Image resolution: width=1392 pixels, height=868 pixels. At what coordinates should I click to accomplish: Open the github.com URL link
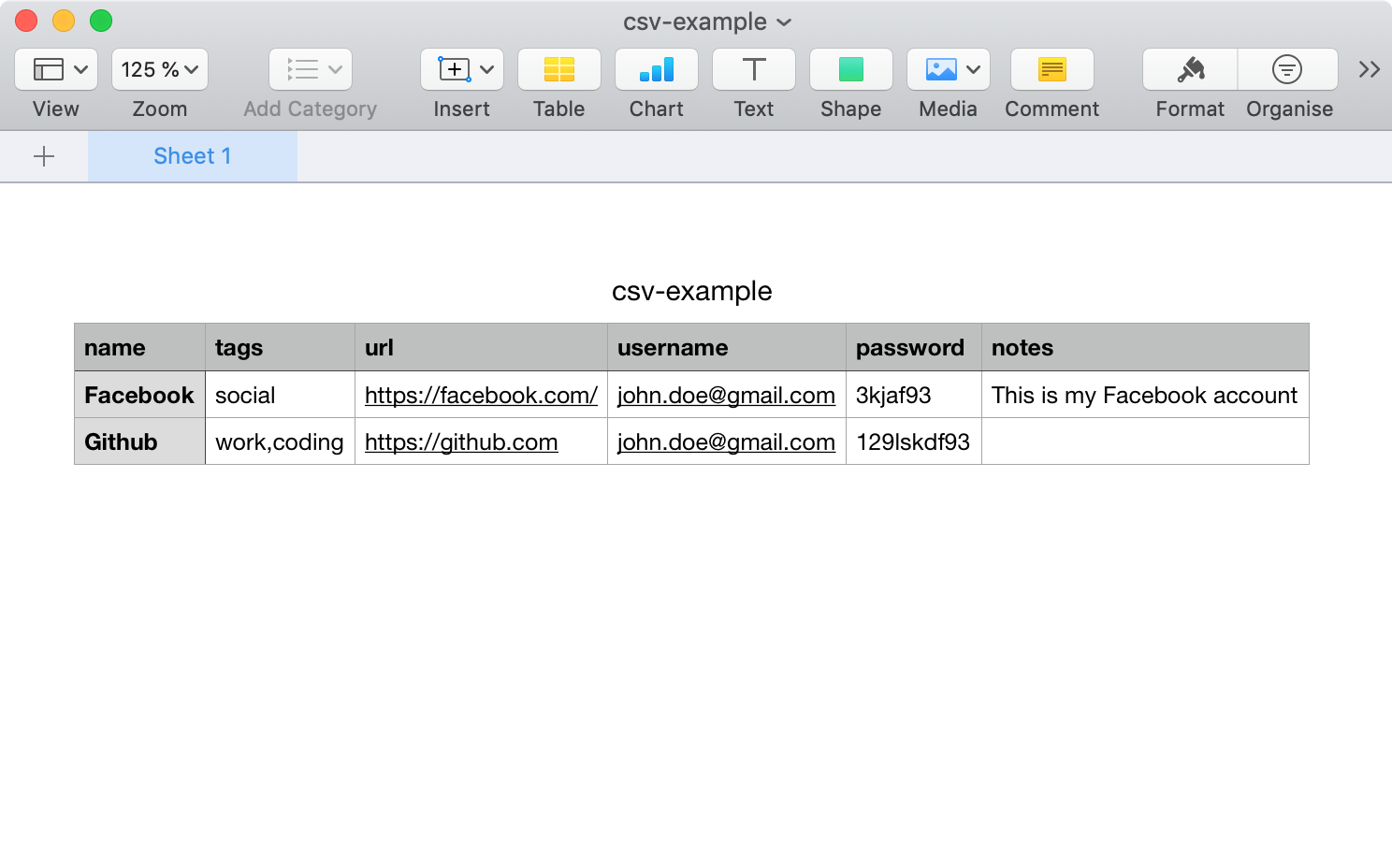461,442
